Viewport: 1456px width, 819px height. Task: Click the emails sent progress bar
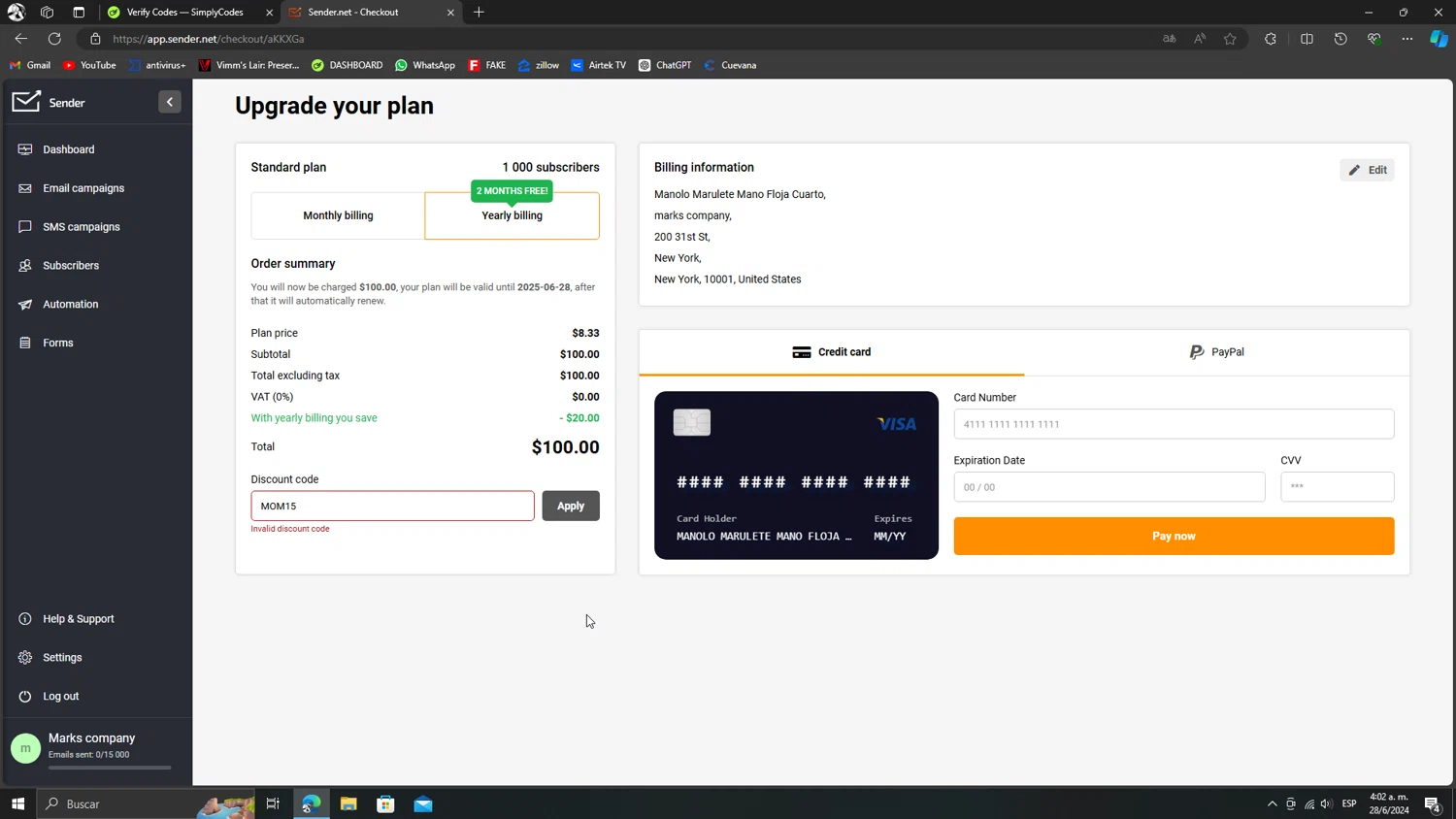[110, 768]
